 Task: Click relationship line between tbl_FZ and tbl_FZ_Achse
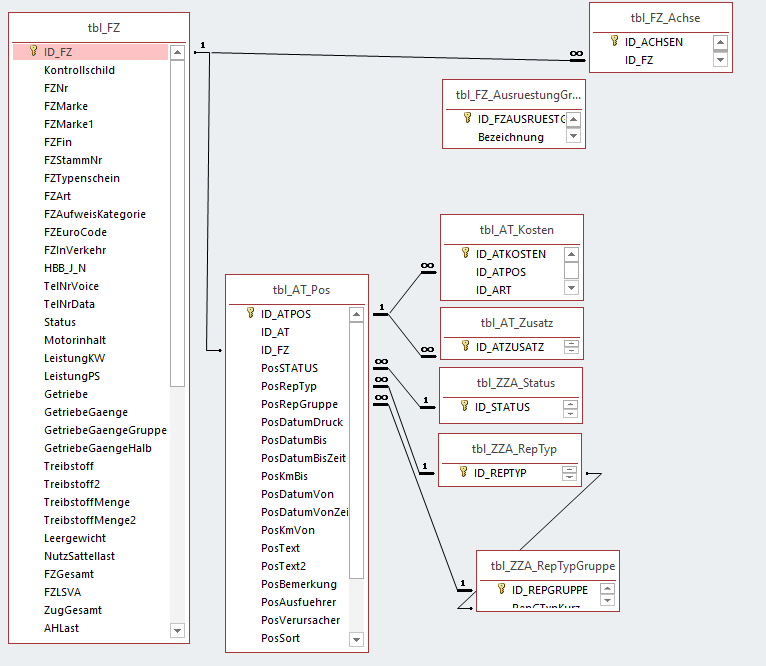(x=391, y=56)
